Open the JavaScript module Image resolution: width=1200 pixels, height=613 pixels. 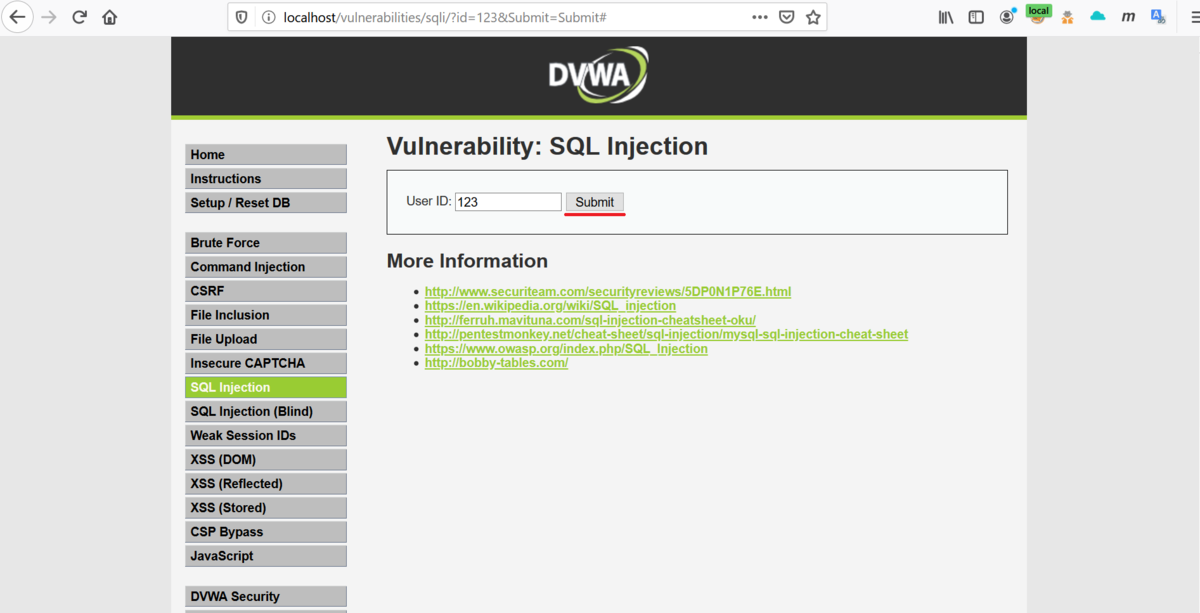266,556
